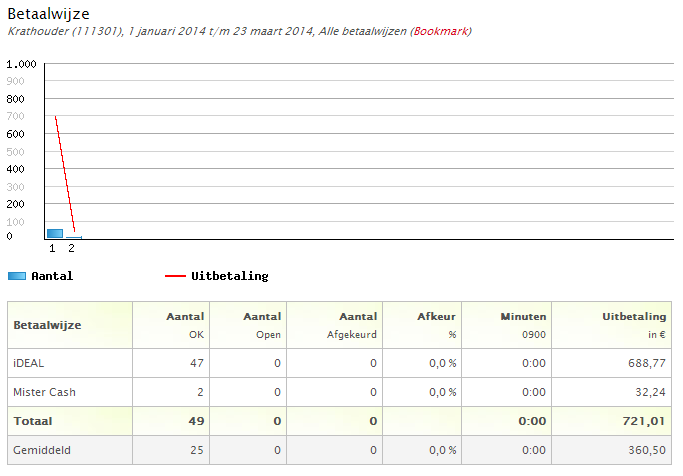The width and height of the screenshot is (683, 476).
Task: Click the iDEAL 'Afkeur' value '0,0 %'
Action: click(x=443, y=363)
